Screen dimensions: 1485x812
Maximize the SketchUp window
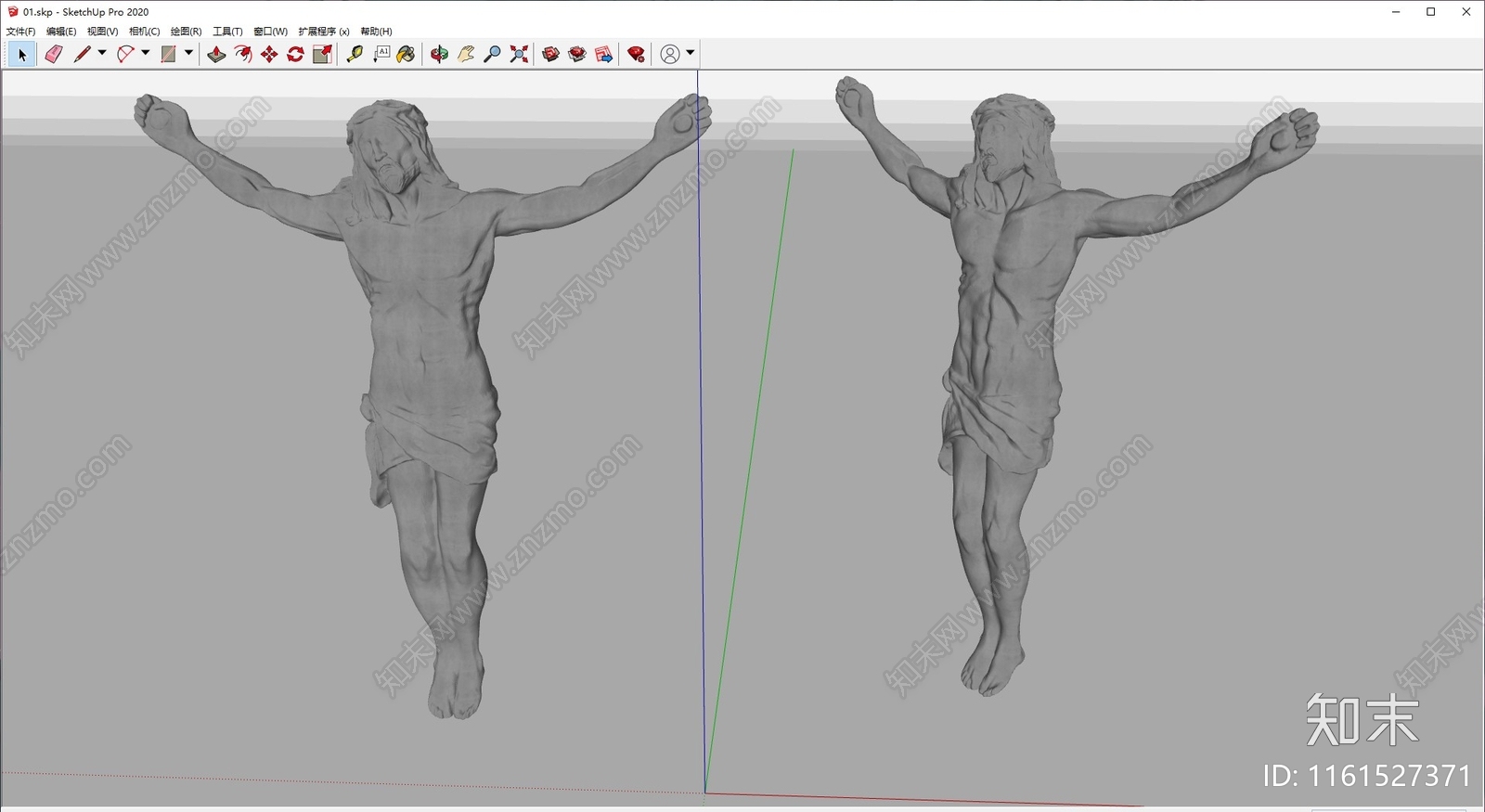coord(1430,12)
